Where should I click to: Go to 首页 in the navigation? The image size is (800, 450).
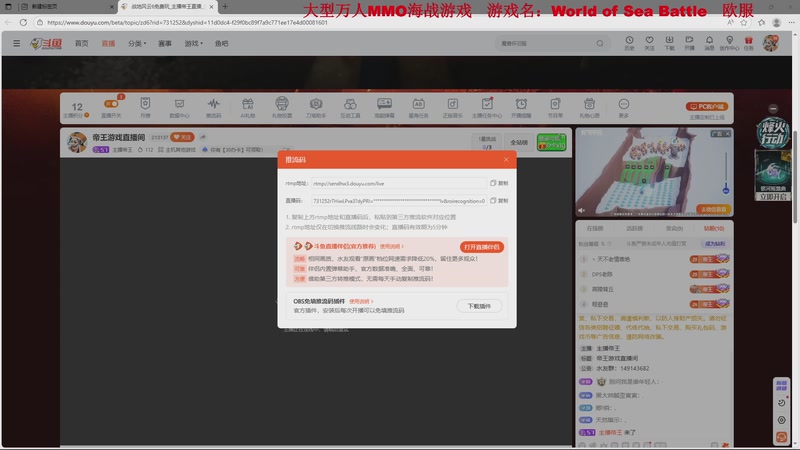(x=82, y=43)
